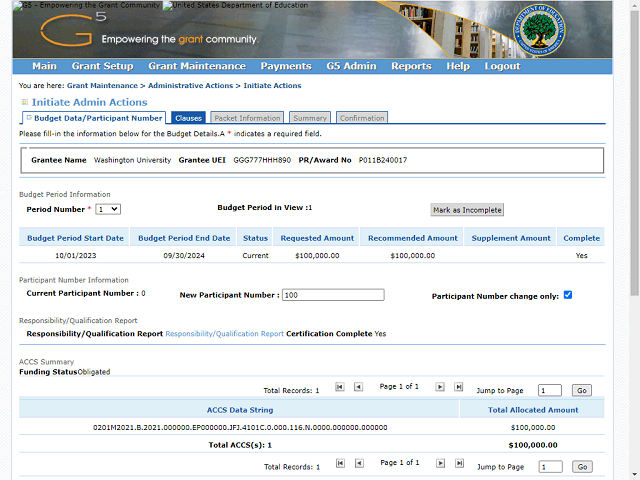Click first-page icon in bottom ACCS pager
Screen dimensions: 640x480
click(x=340, y=464)
